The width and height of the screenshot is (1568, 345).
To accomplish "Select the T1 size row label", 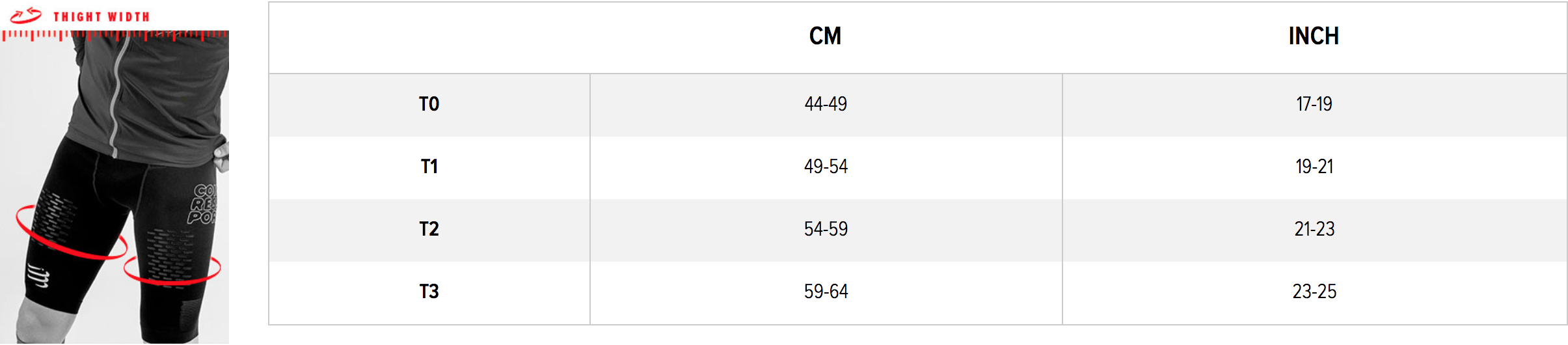I will click(x=429, y=167).
